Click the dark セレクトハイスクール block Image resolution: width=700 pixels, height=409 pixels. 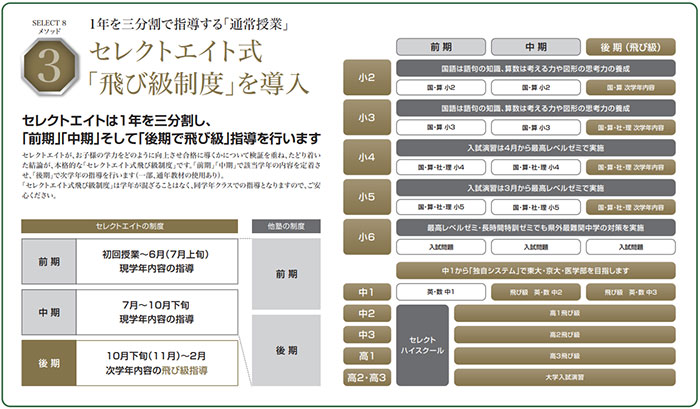click(422, 345)
